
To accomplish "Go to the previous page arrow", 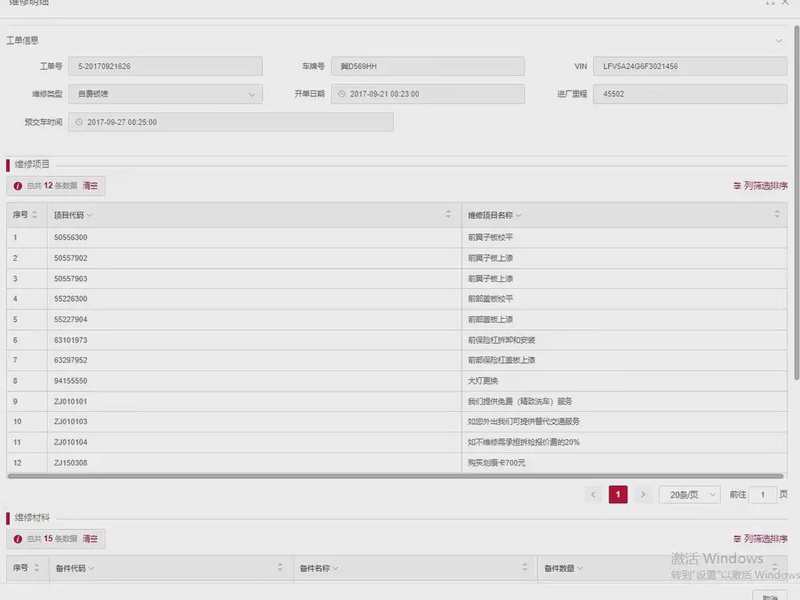I will (x=593, y=495).
